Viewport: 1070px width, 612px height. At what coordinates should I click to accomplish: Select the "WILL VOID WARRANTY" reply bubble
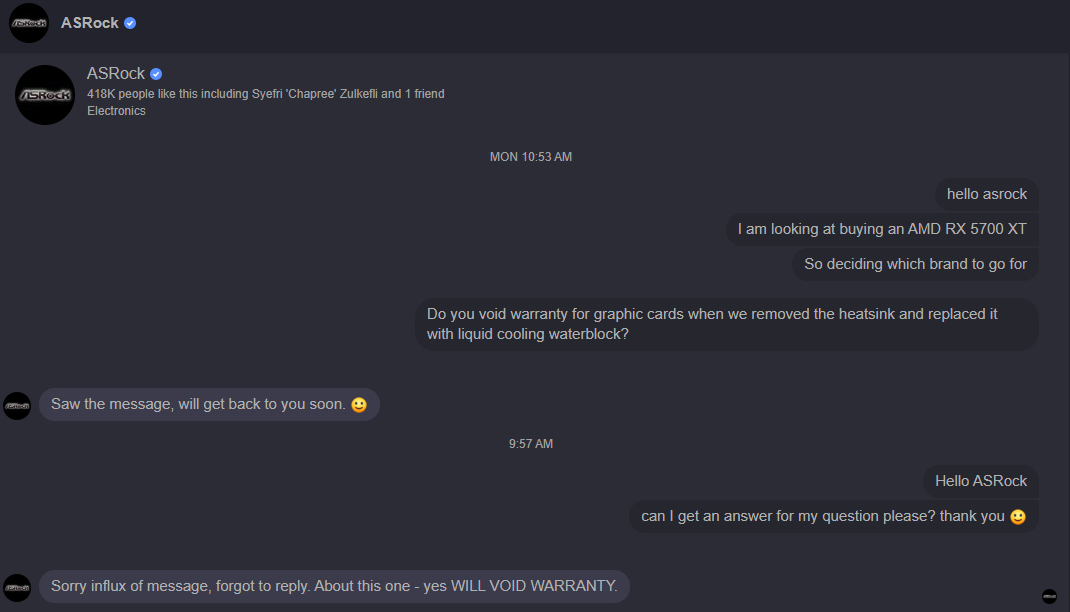334,586
